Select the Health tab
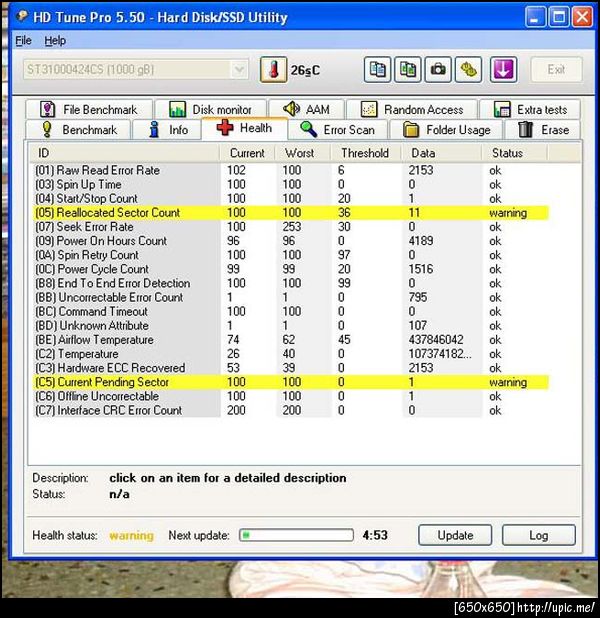Screen dimensions: 600x618 pos(244,128)
